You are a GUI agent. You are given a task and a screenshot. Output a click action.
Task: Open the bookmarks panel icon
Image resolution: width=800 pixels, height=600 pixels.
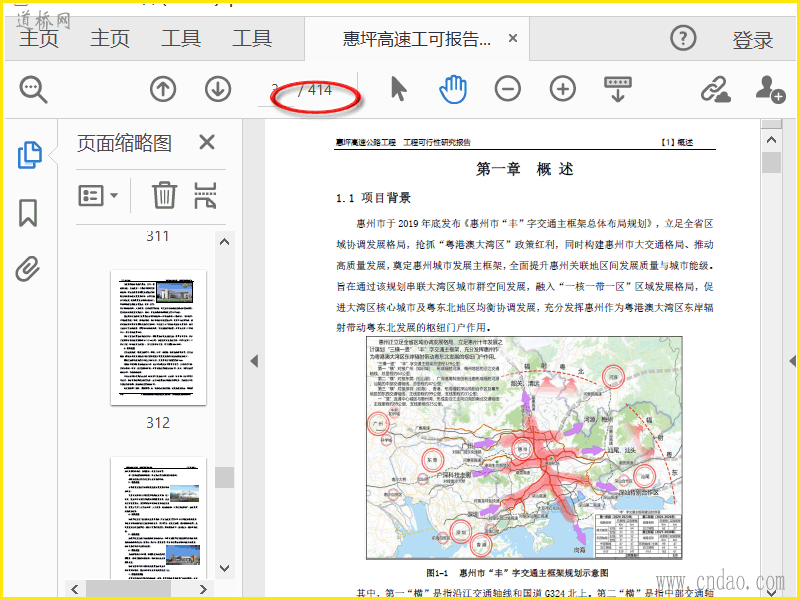28,213
